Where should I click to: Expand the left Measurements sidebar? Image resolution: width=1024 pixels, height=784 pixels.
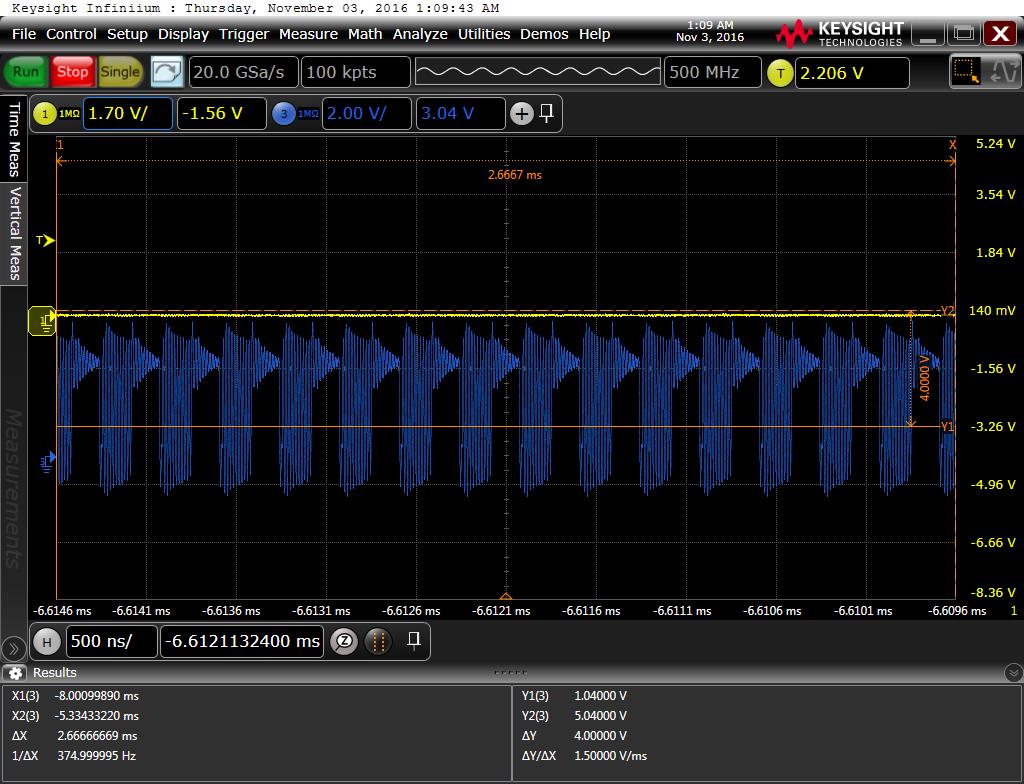click(13, 647)
